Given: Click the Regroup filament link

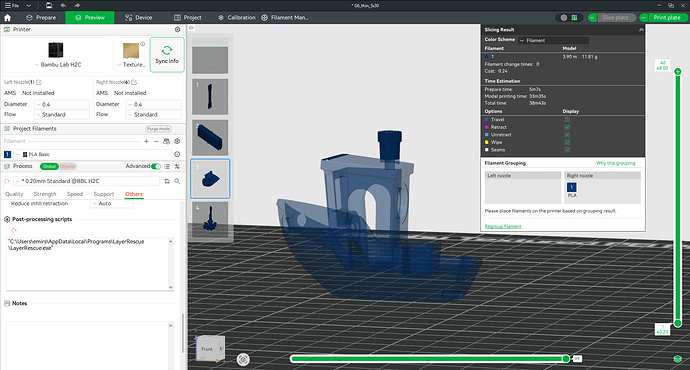Looking at the screenshot, I should click(x=503, y=226).
